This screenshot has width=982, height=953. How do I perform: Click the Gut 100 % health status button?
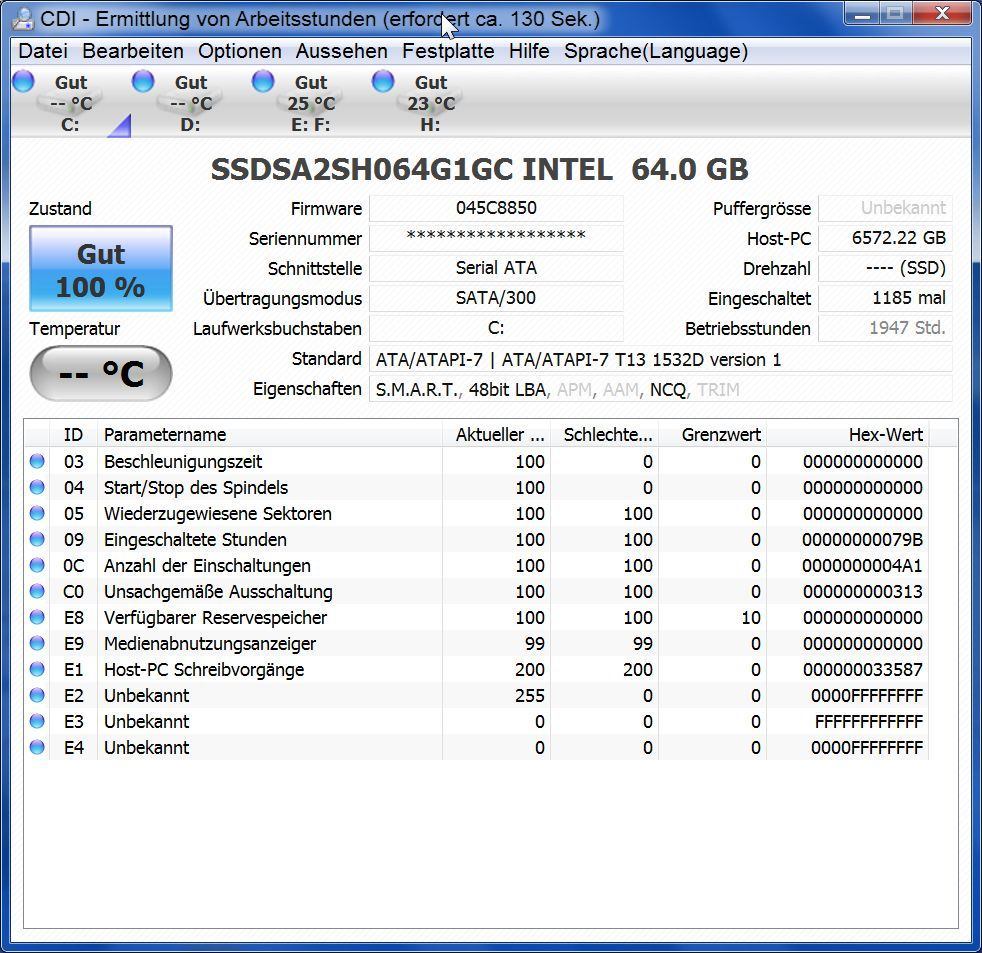point(101,269)
